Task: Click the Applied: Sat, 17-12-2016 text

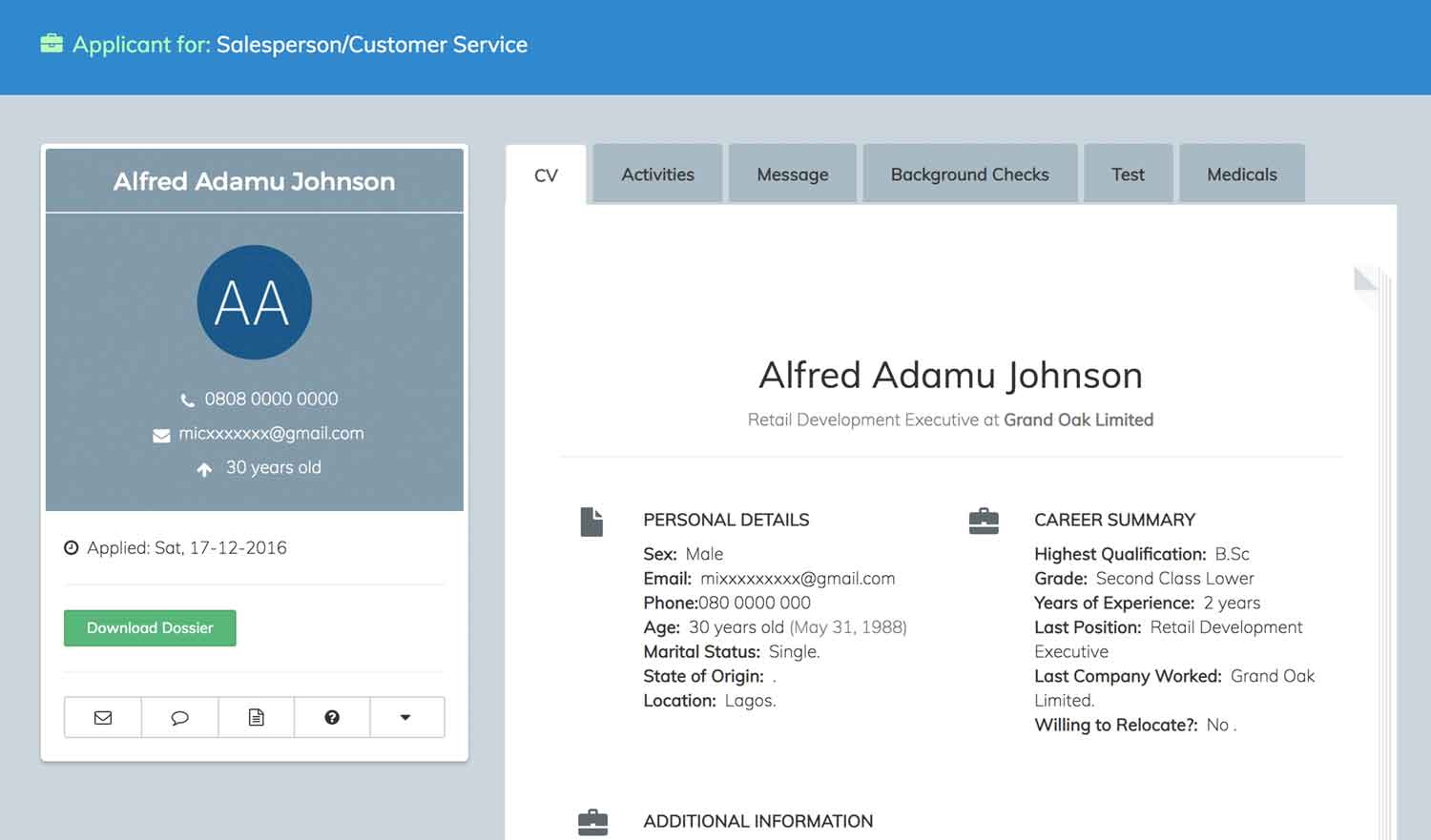Action: (187, 547)
